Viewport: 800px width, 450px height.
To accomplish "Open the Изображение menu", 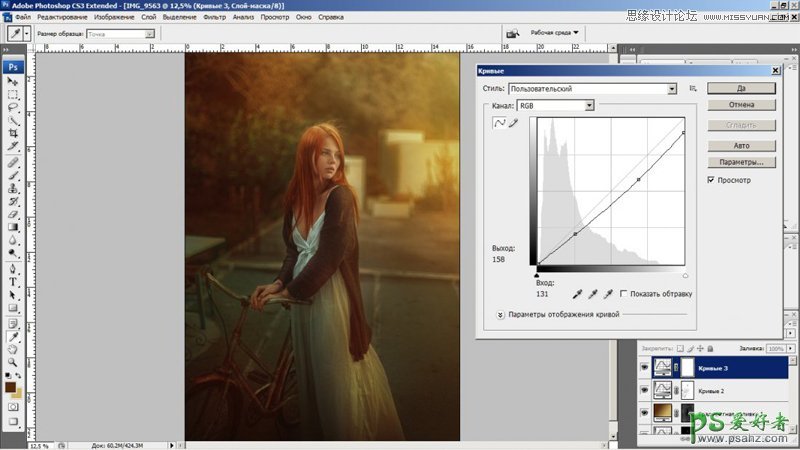I will click(114, 17).
